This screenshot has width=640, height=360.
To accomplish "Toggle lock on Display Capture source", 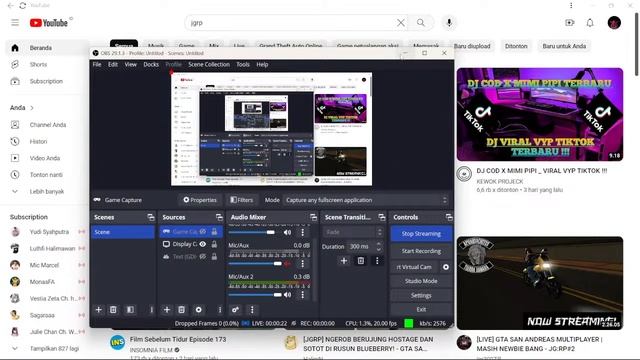I will 214,244.
